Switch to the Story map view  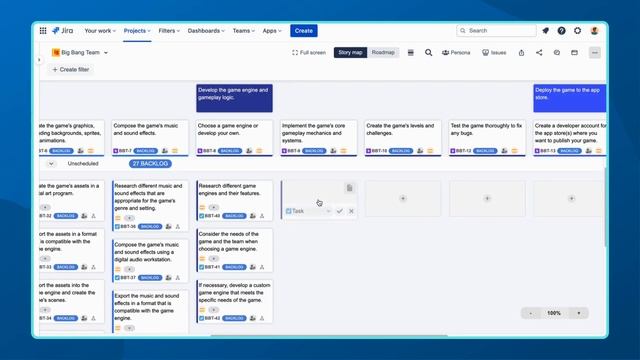pyautogui.click(x=350, y=53)
